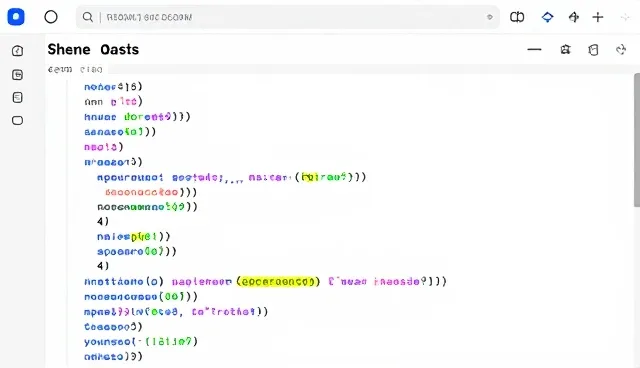Viewport: 640px width, 368px height.
Task: Focus the top search input field
Action: 288,17
